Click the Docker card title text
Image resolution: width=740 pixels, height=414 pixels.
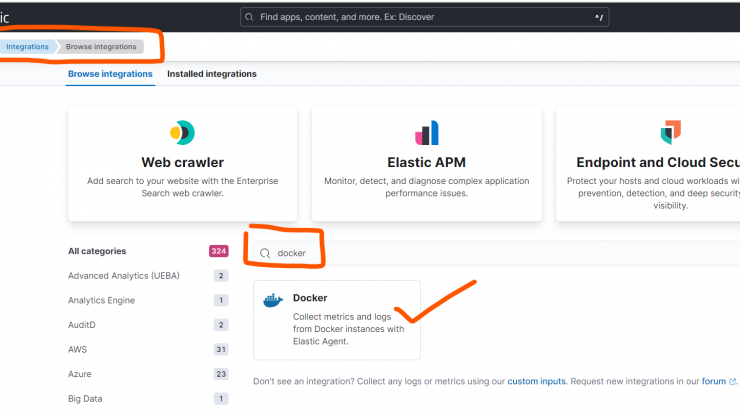pyautogui.click(x=310, y=298)
